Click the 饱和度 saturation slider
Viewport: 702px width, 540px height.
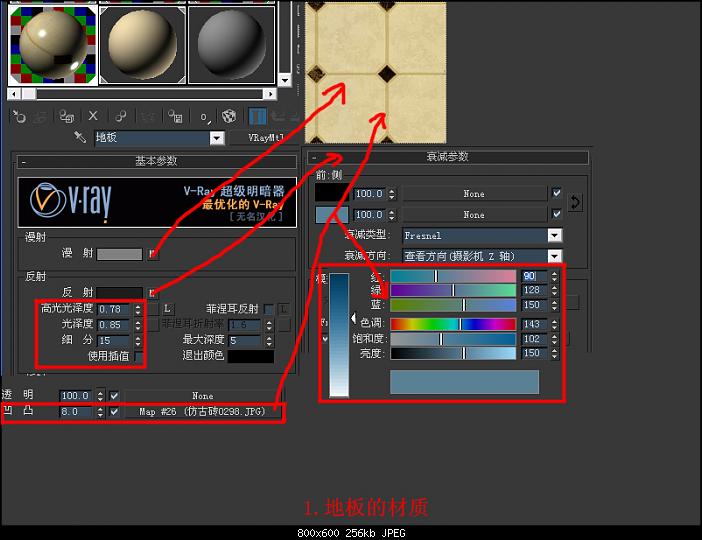click(453, 339)
